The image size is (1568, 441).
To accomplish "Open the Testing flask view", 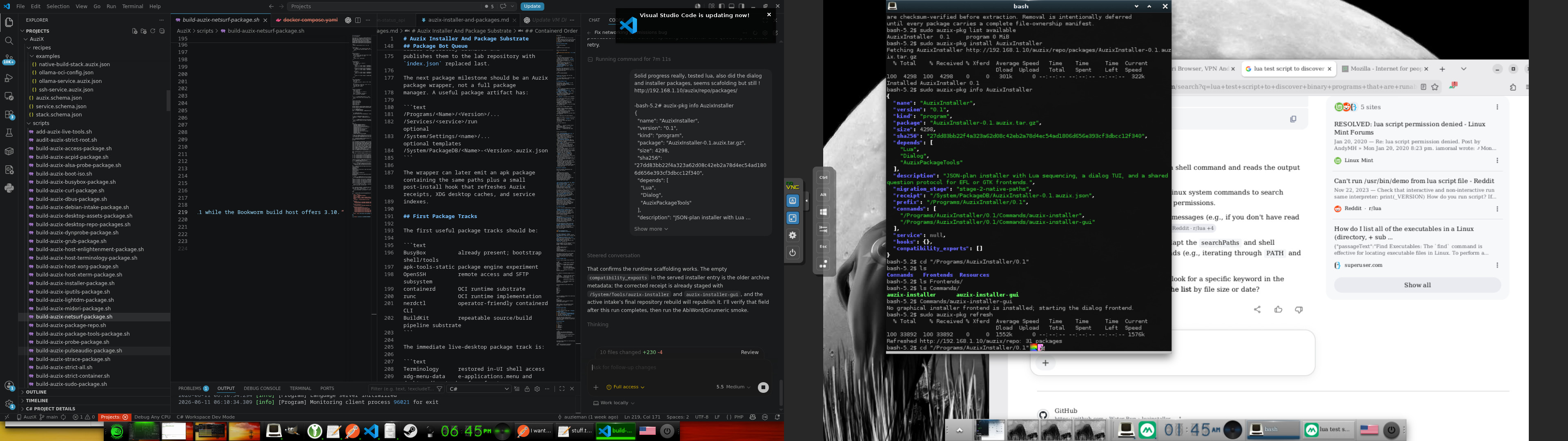I will click(x=9, y=133).
